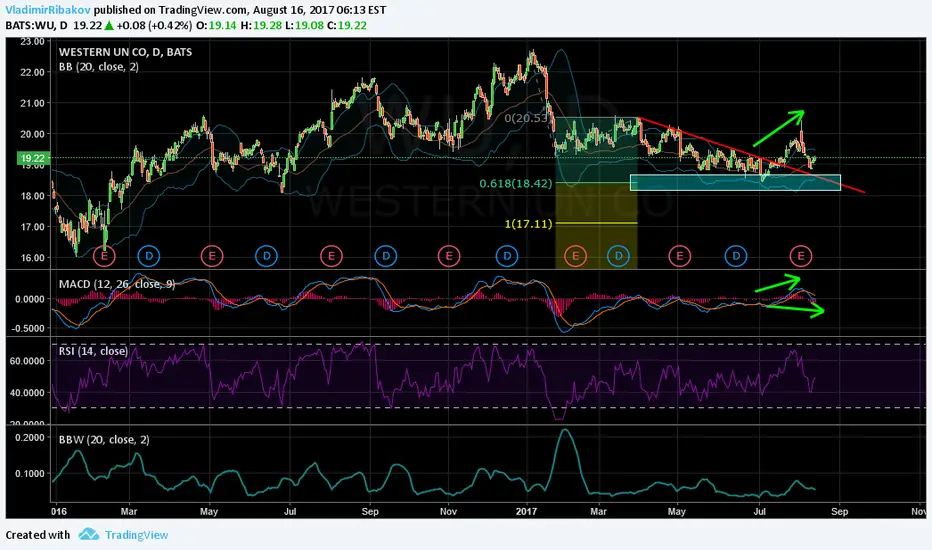Click the E marker directly above the 2016 Nov label
Image resolution: width=932 pixels, height=550 pixels.
449,256
